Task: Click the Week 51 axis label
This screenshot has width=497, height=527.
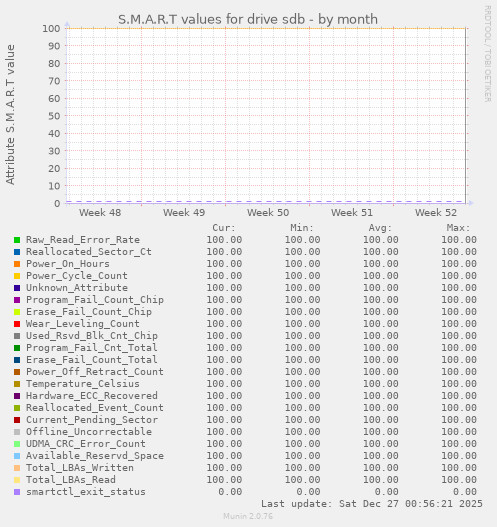Action: [x=352, y=213]
